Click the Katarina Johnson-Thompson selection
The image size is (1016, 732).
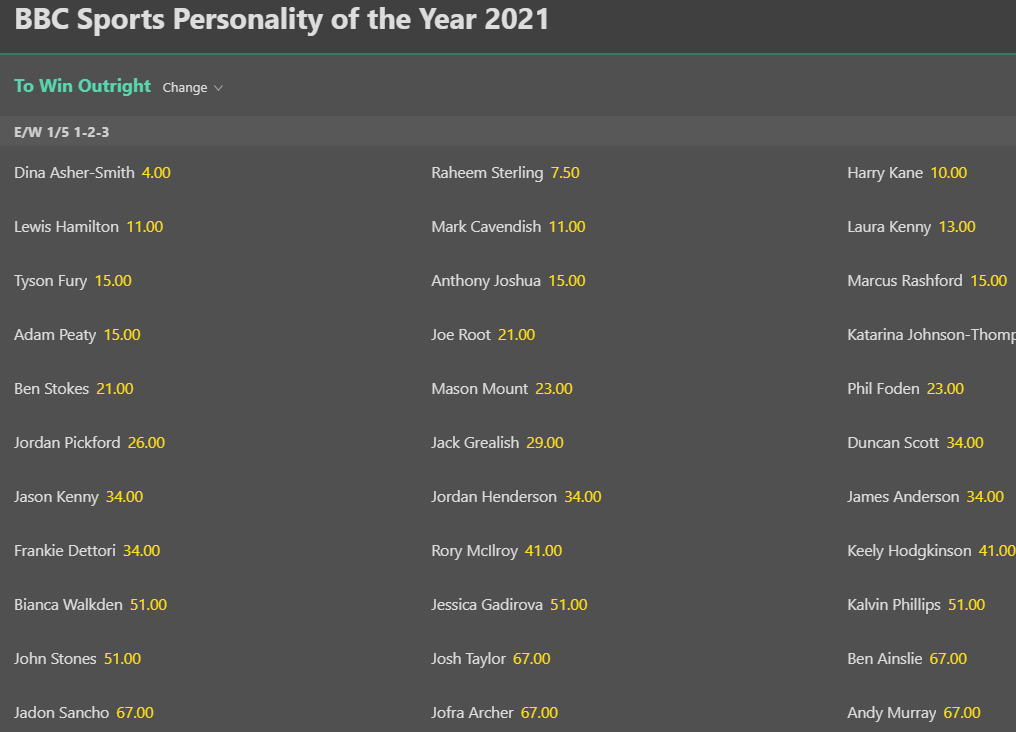click(930, 335)
